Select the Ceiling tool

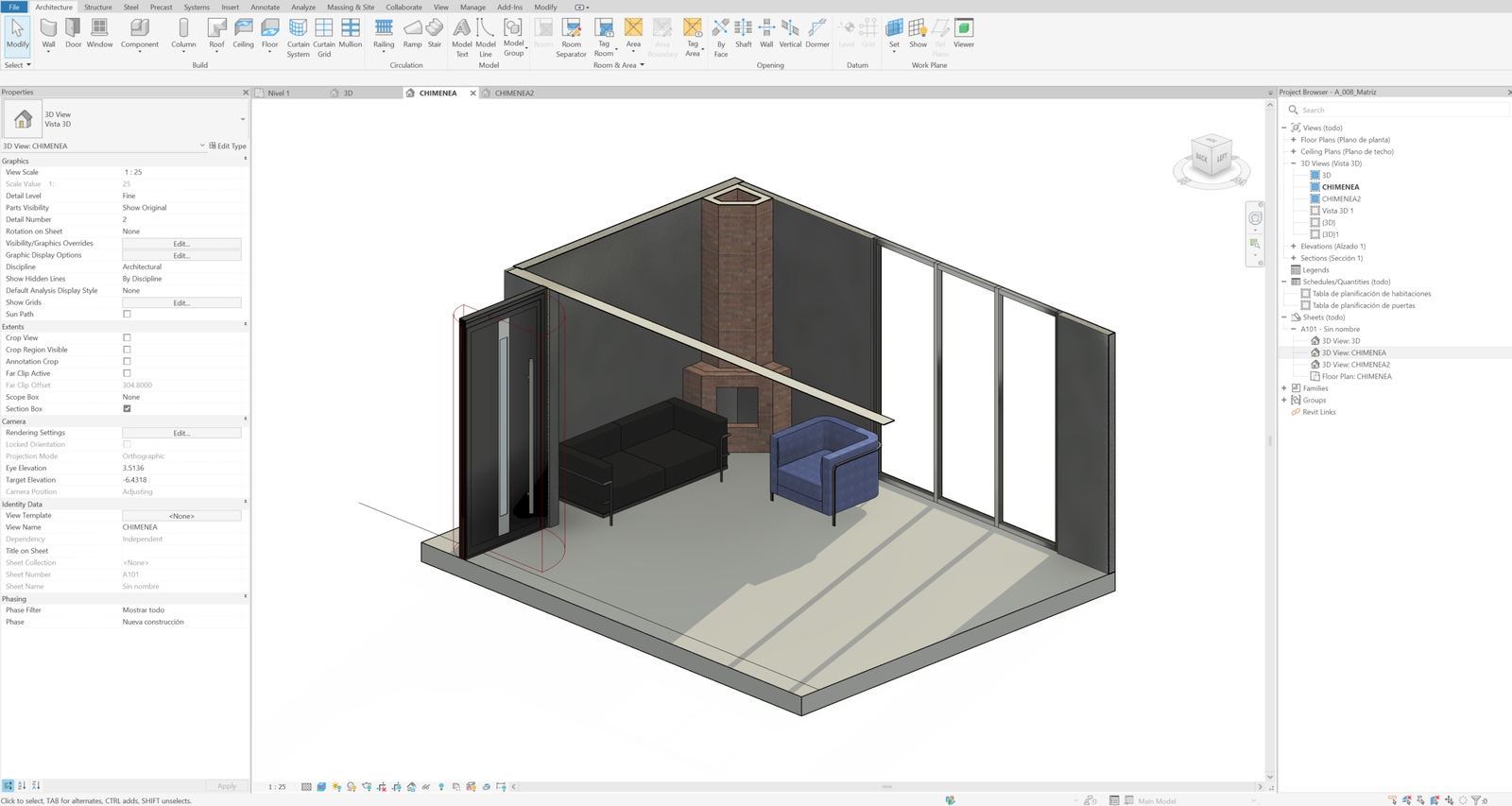[243, 33]
